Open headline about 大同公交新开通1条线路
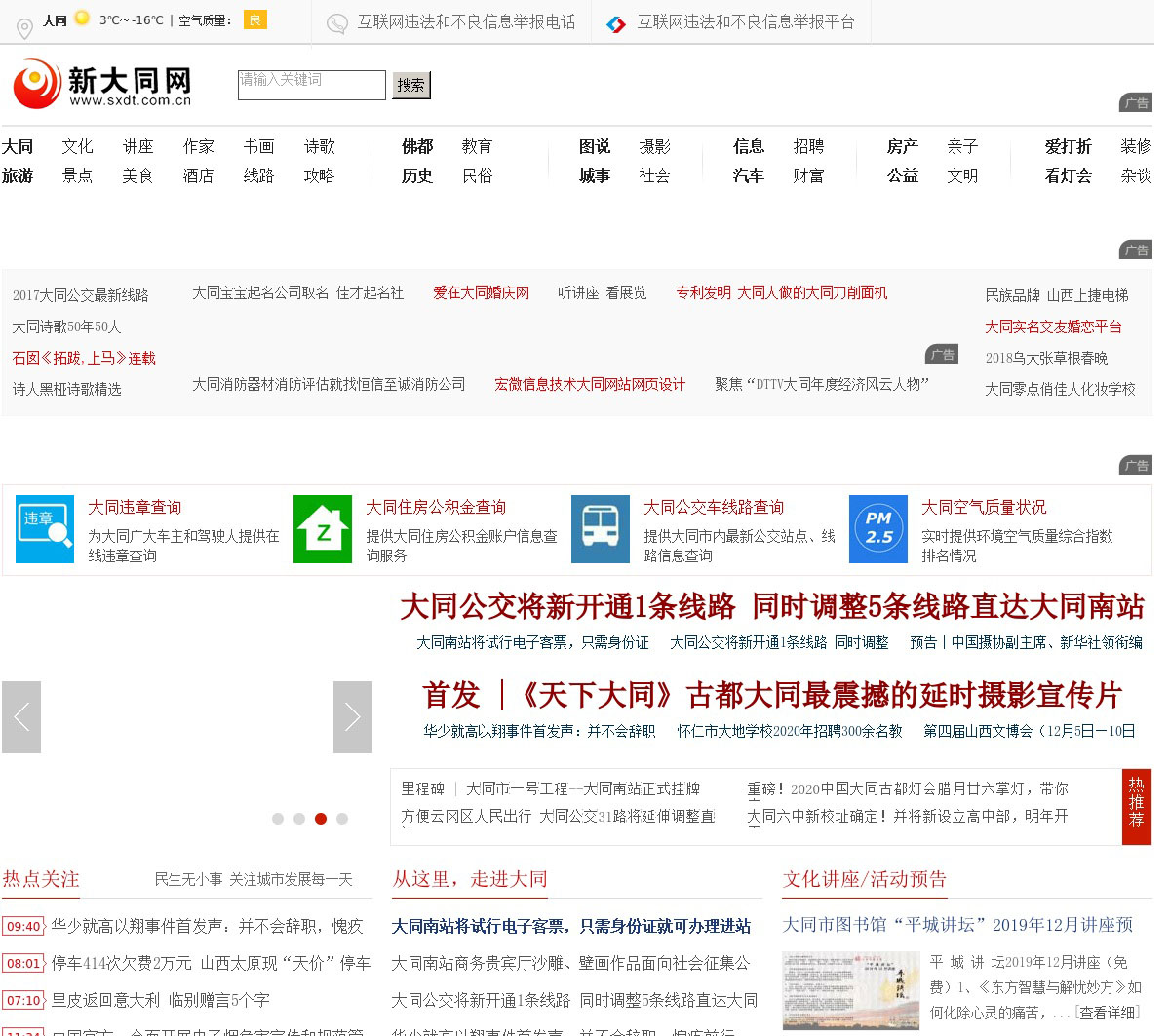 coord(771,607)
